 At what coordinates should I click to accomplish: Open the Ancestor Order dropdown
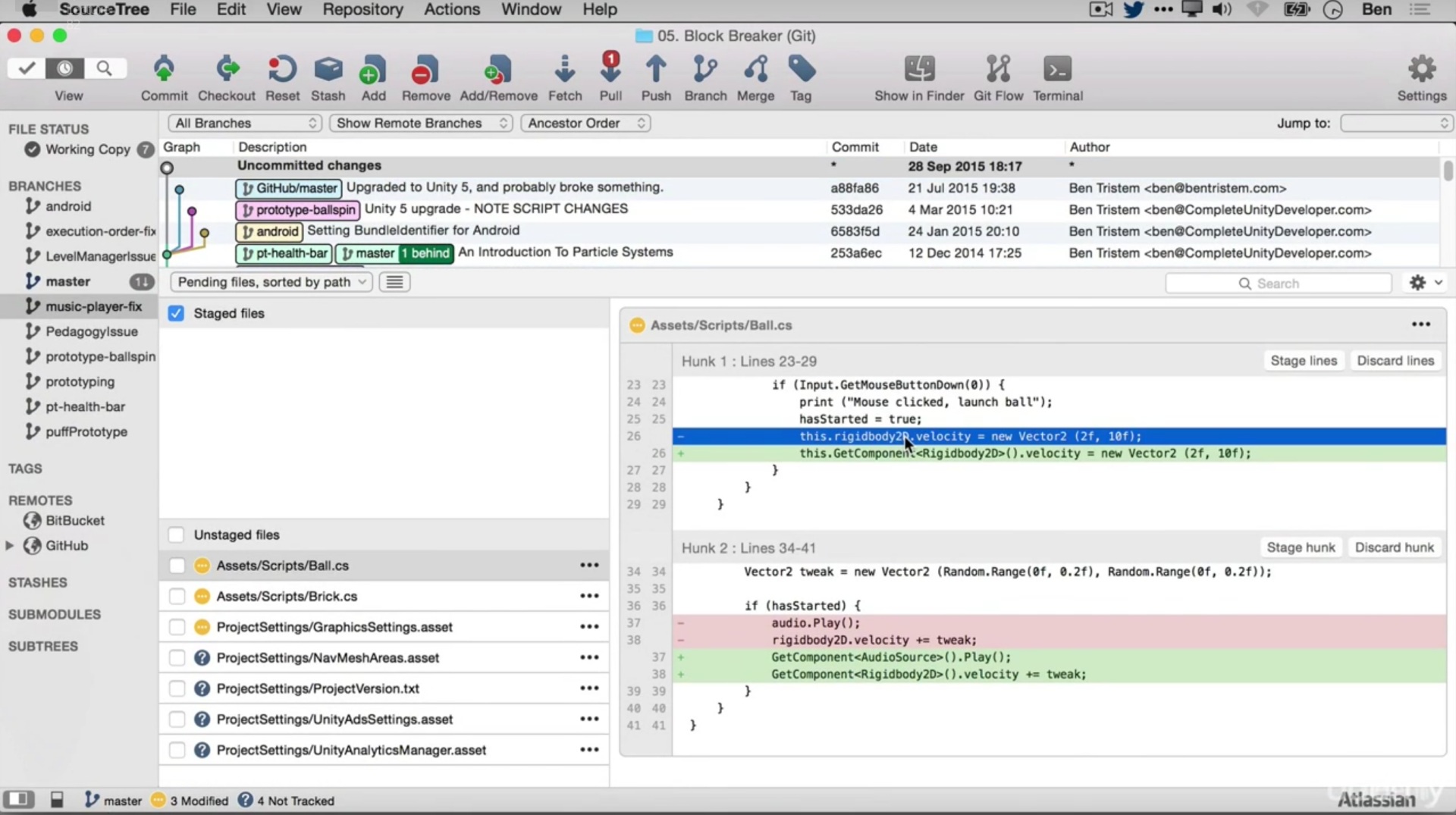tap(585, 123)
